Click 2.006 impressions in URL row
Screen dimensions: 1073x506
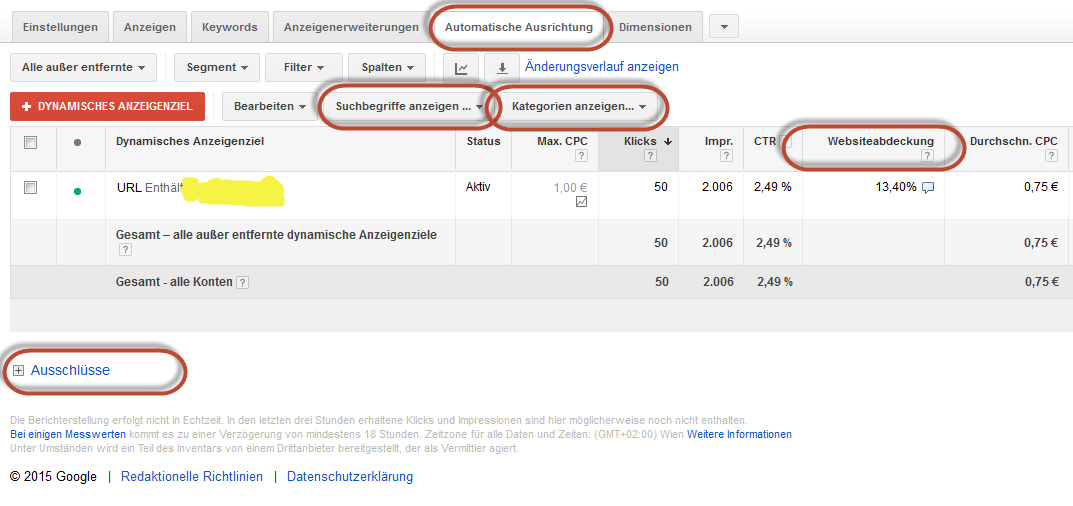(717, 187)
